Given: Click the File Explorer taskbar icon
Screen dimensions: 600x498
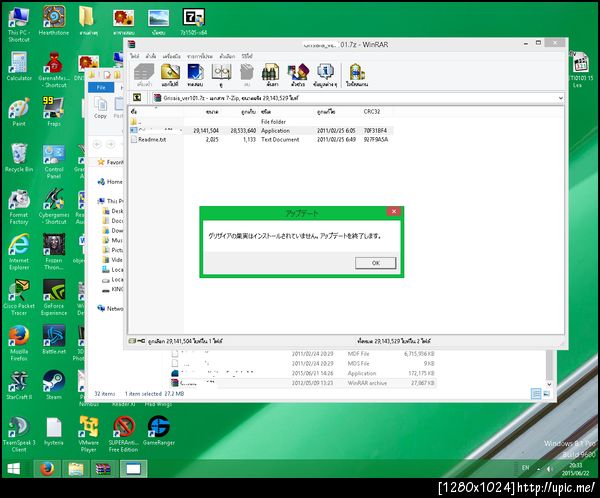Looking at the screenshot, I should (76, 469).
